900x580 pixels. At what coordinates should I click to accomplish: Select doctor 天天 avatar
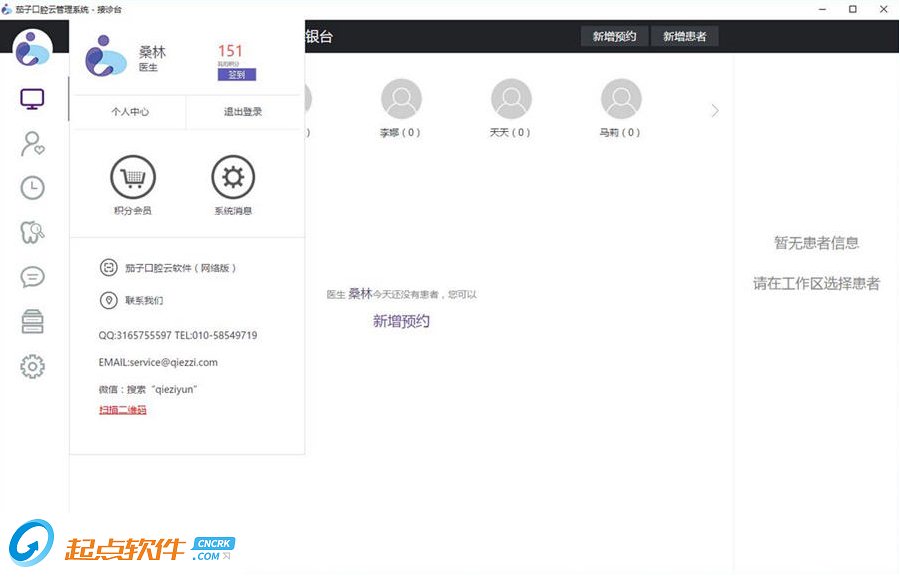click(511, 99)
